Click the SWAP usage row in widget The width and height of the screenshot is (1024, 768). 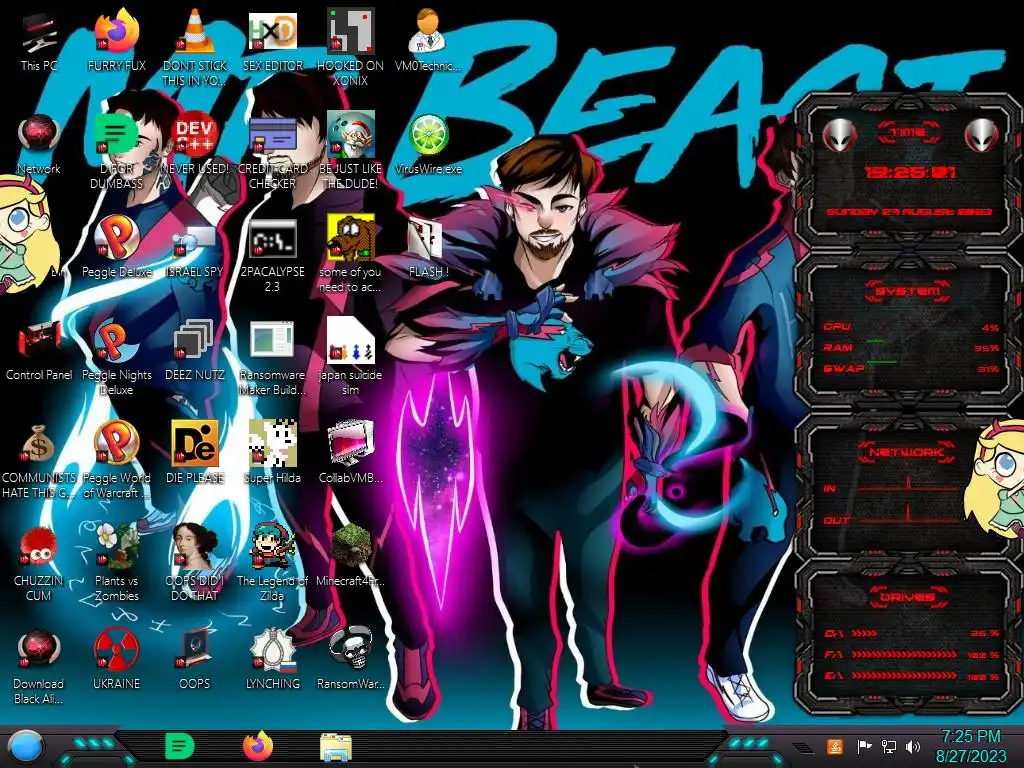[x=911, y=368]
